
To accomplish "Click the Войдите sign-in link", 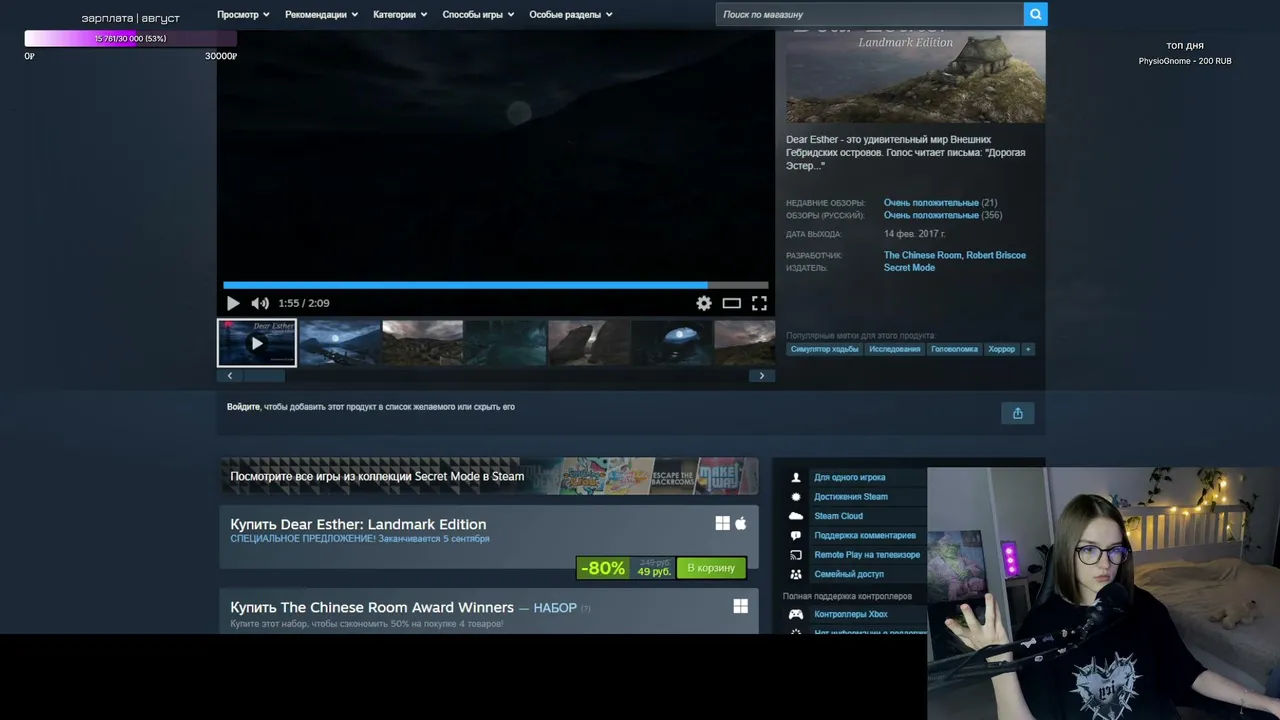I will coord(243,407).
